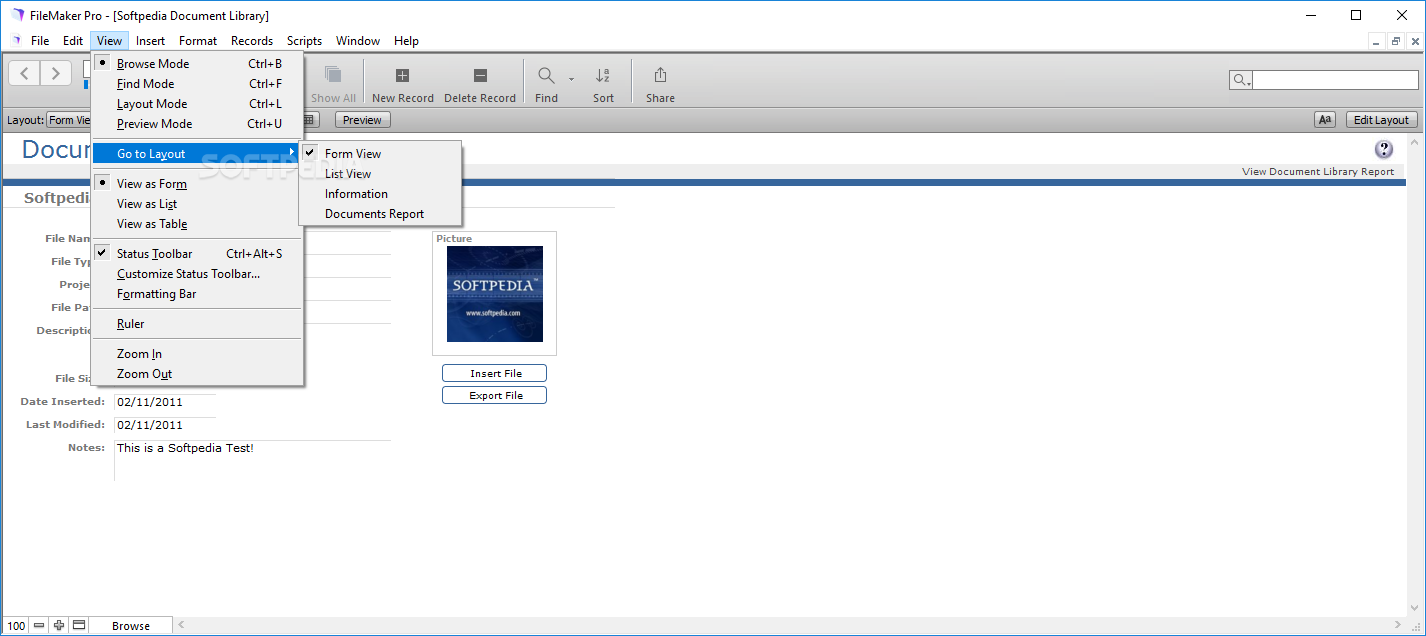Go to previous record arrow

[25, 73]
